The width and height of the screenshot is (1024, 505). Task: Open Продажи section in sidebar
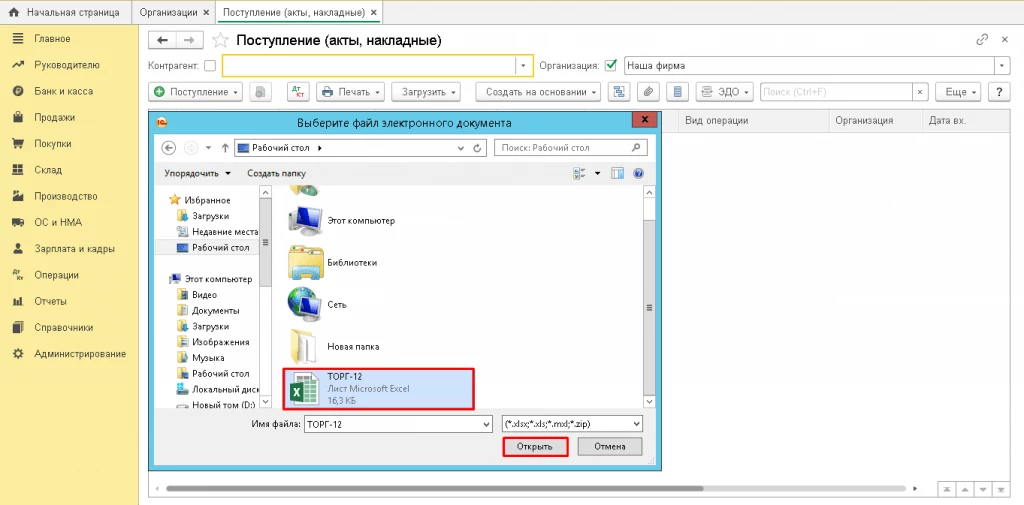click(x=54, y=118)
